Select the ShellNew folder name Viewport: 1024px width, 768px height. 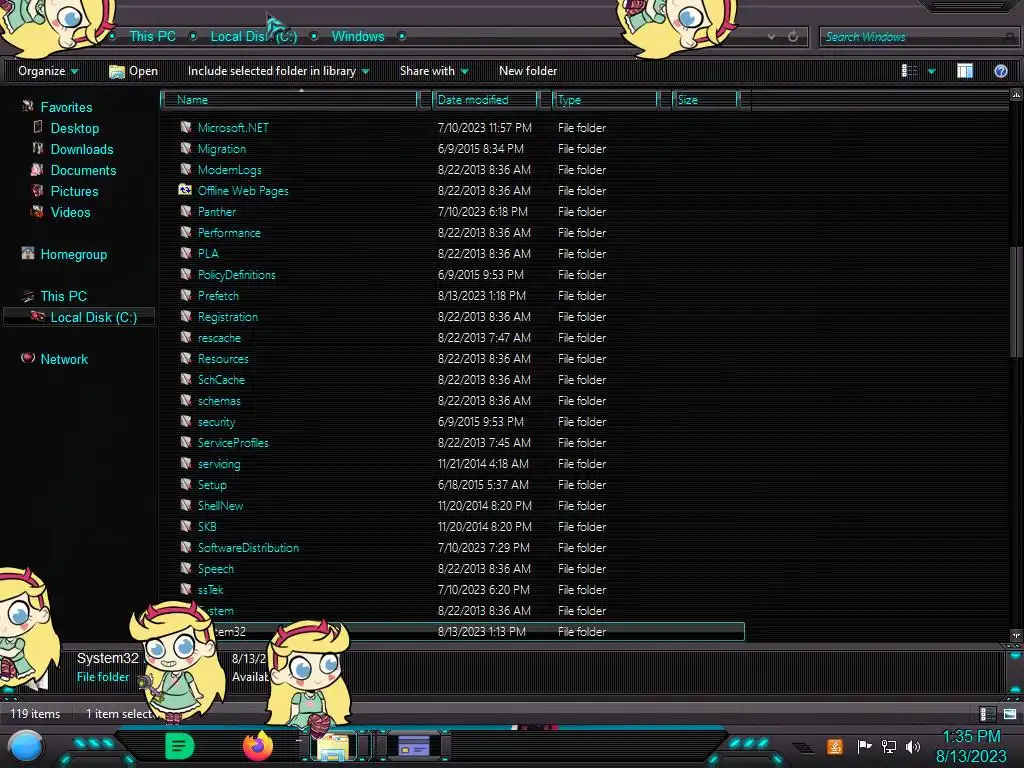220,505
